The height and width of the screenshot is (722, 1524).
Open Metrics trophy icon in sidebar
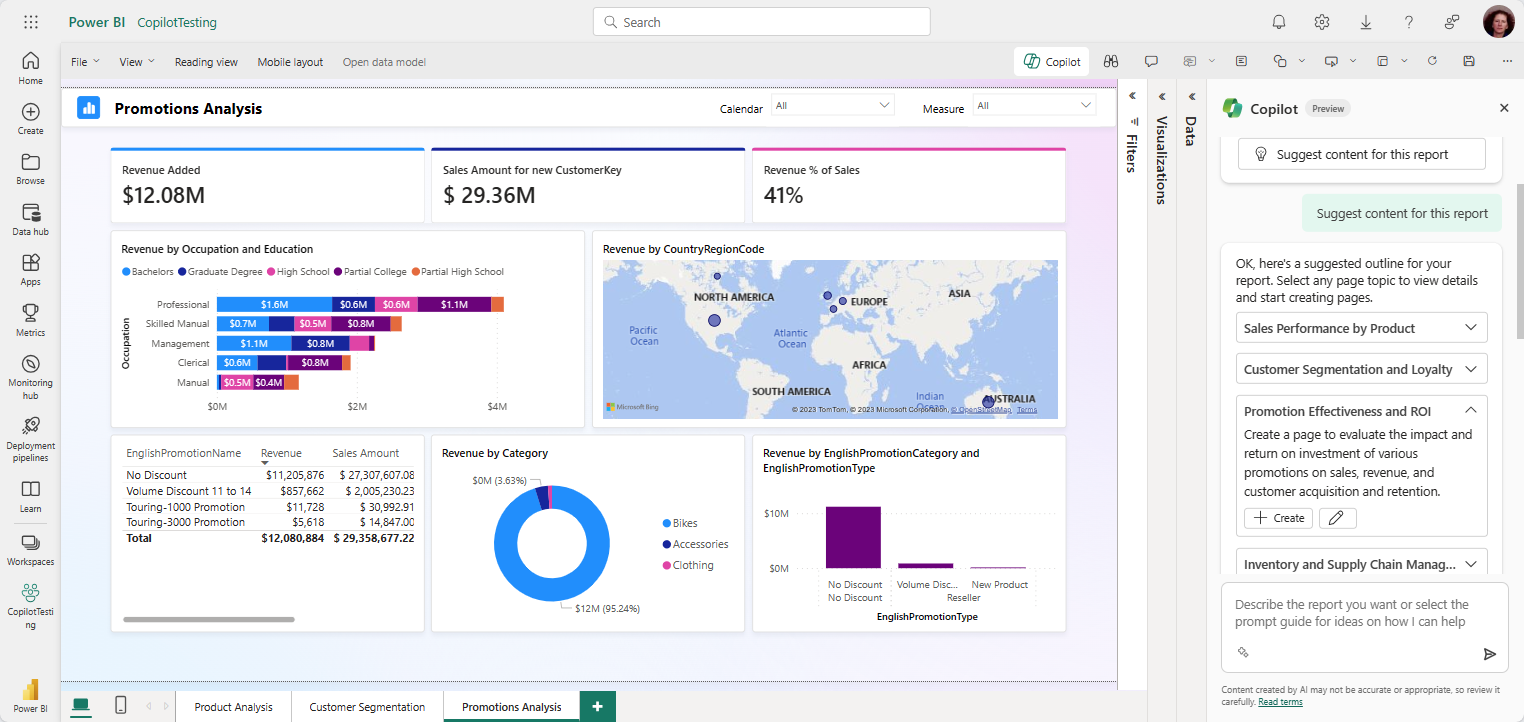point(30,320)
